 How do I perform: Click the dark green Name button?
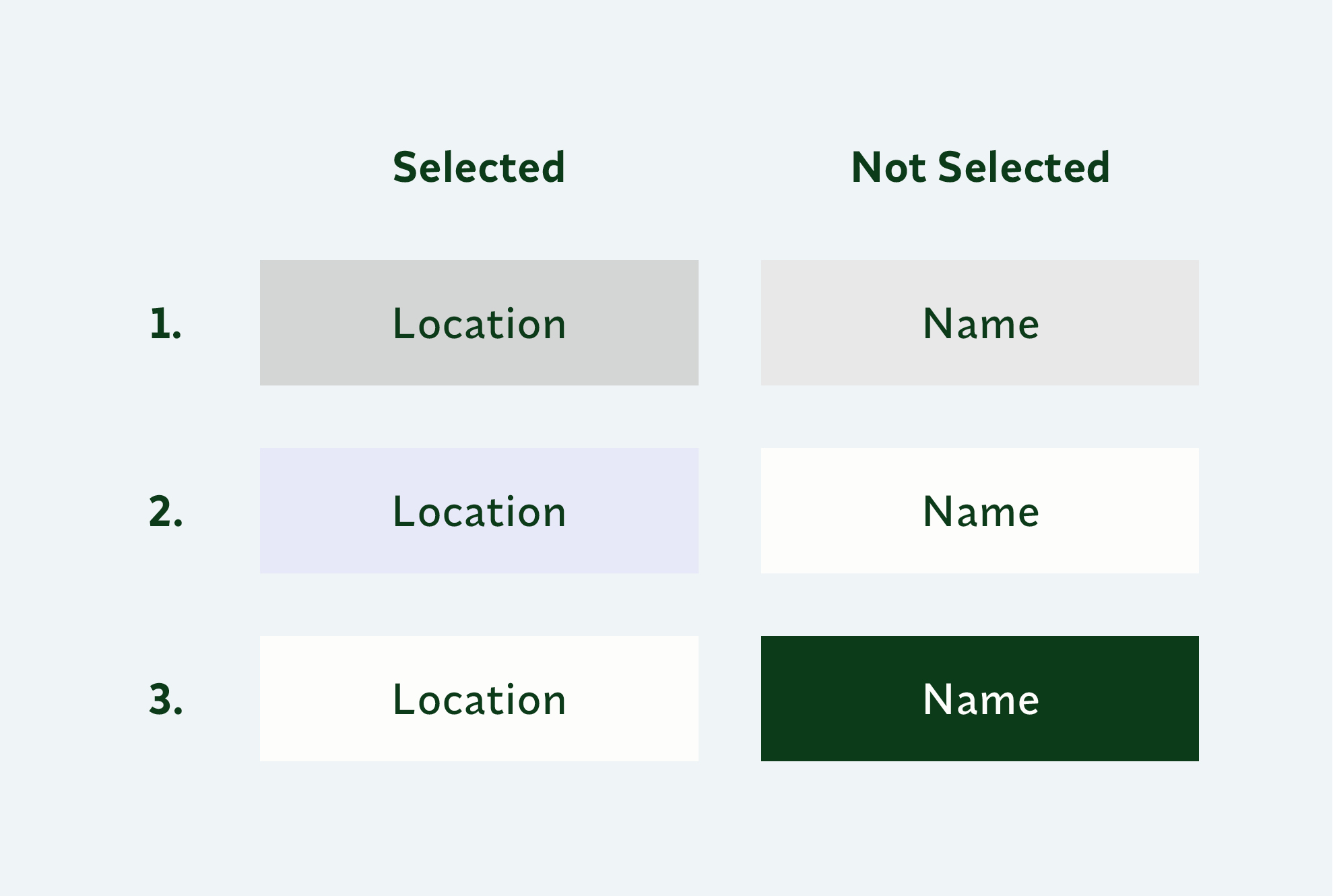[x=979, y=699]
